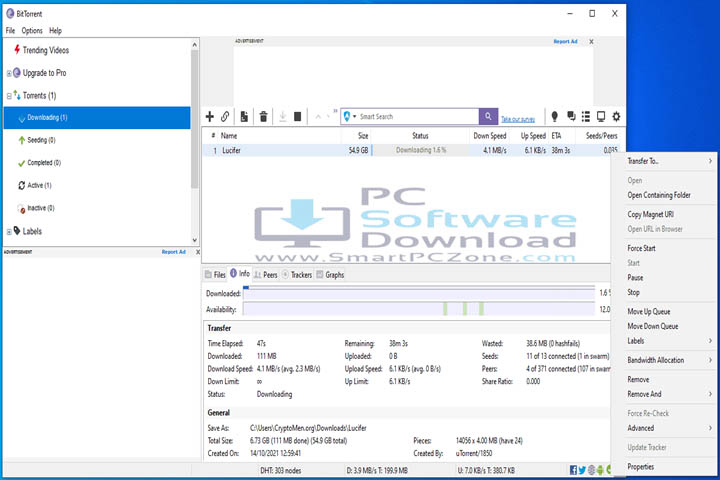Click the Facebook icon in status bar
Screen dimensions: 720x480
point(573,470)
